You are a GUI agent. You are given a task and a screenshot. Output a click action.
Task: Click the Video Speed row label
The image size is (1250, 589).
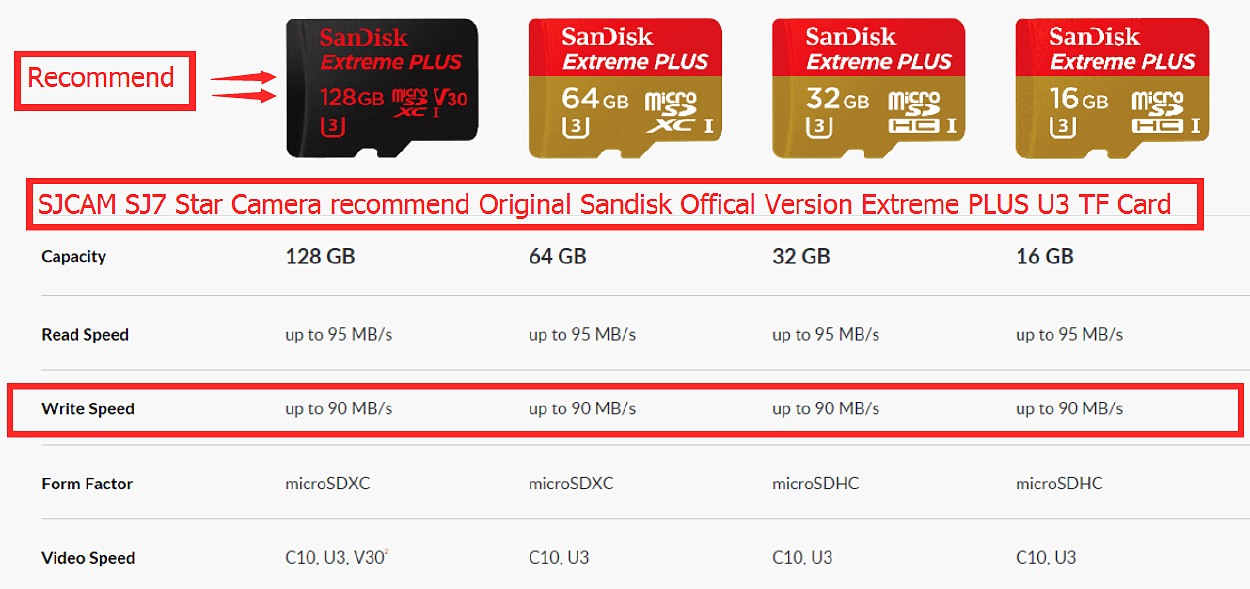click(88, 558)
